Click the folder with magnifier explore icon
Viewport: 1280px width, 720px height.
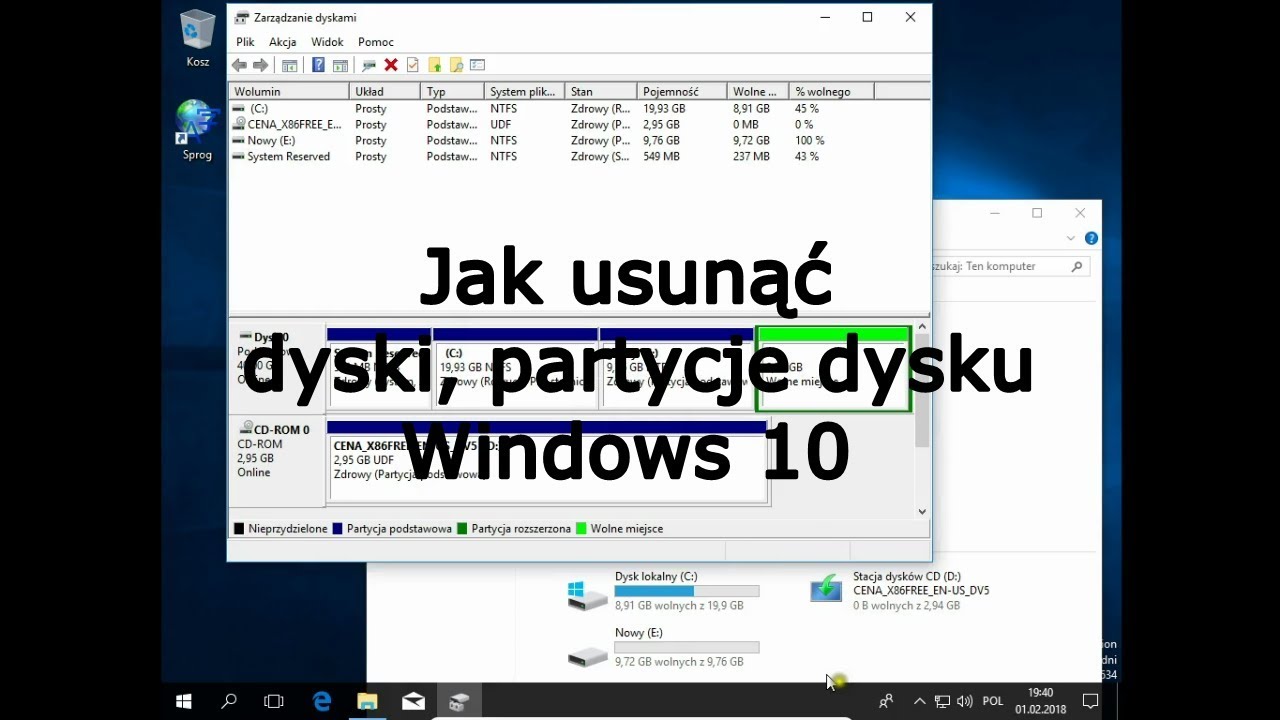point(456,65)
